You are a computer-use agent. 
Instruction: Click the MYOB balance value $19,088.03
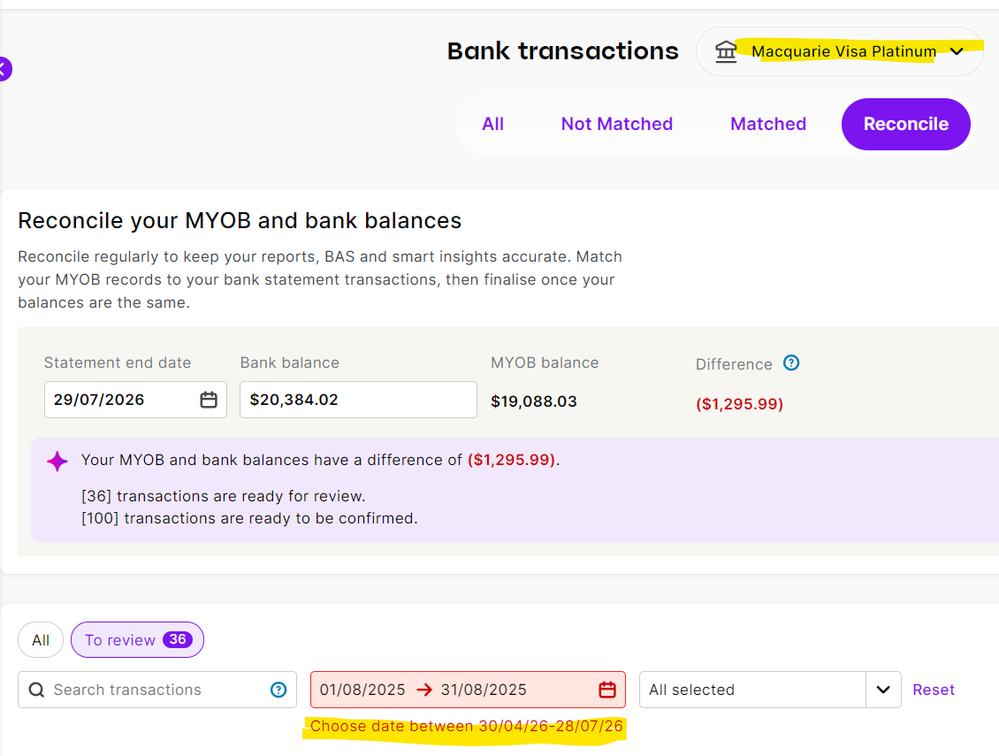pos(534,401)
